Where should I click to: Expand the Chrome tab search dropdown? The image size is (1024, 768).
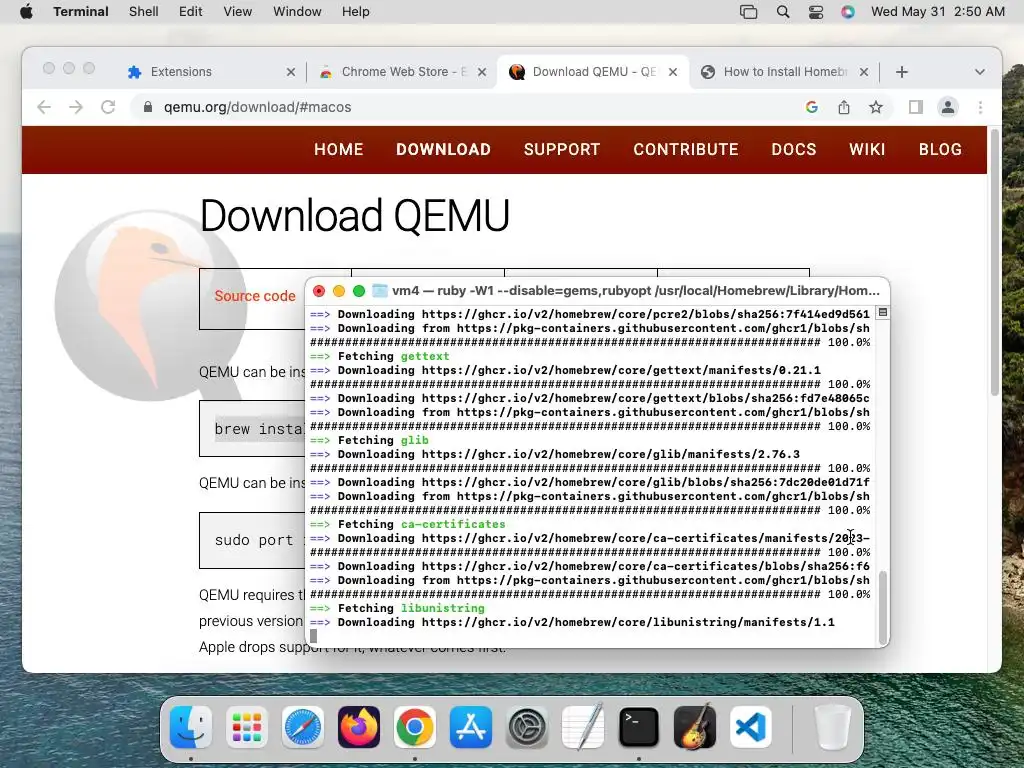click(980, 72)
